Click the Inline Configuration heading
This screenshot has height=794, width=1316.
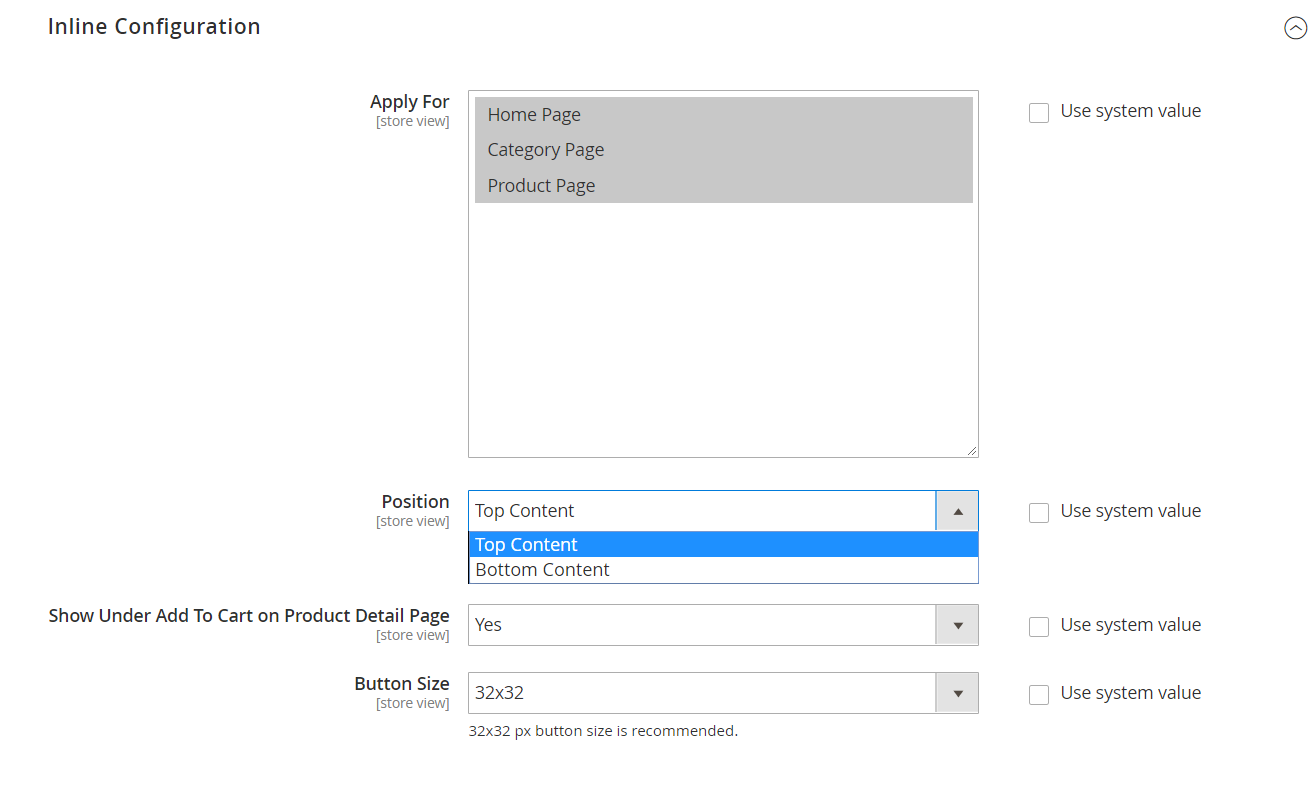tap(154, 27)
